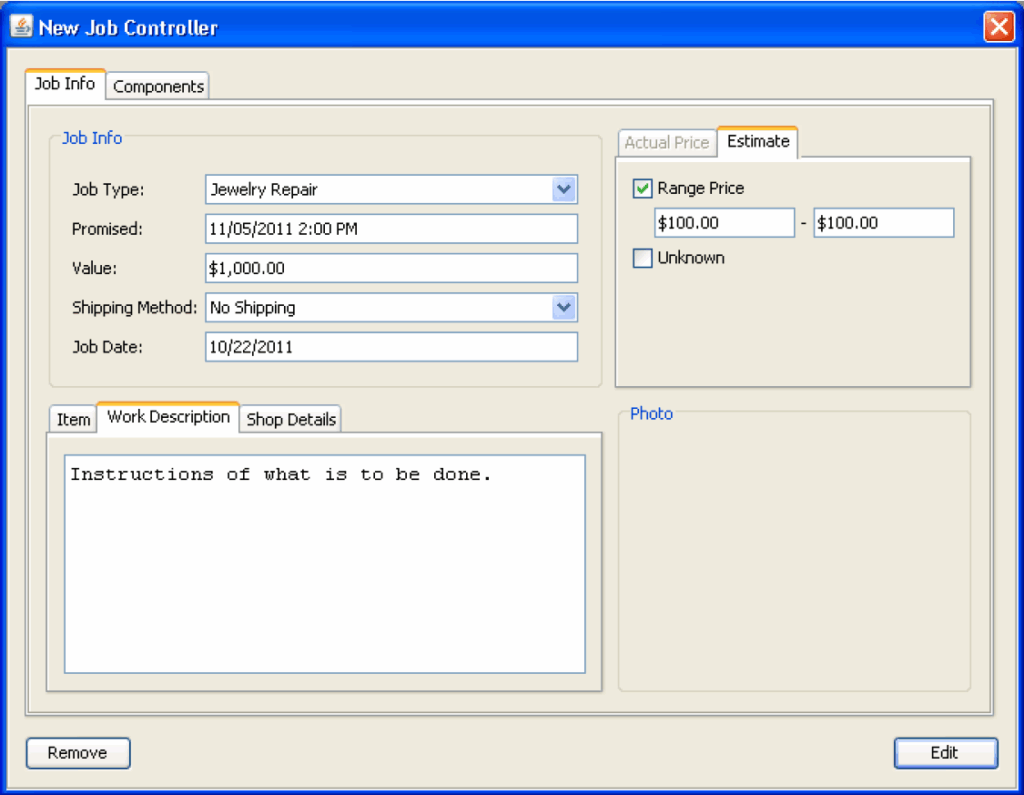
Task: Uncheck the Range Price checkbox
Action: [643, 189]
